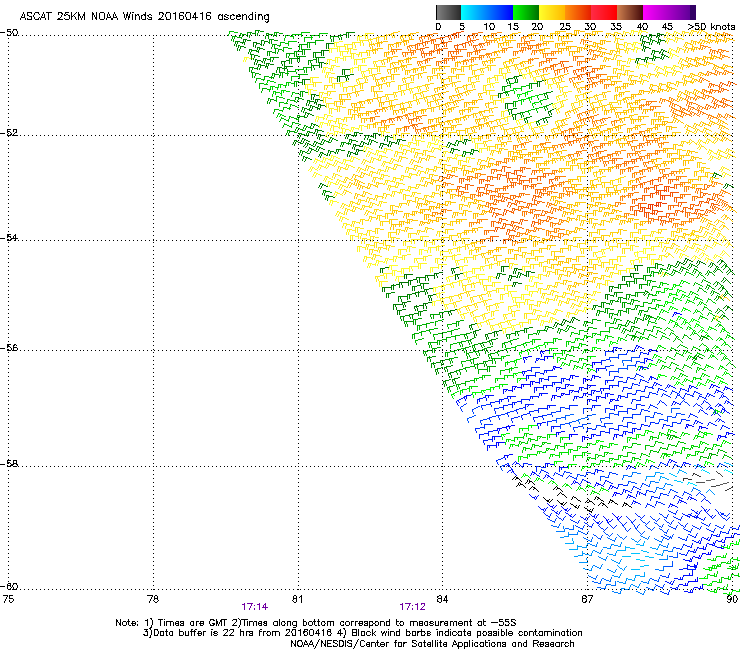
Task: Click the yellow 20-25 knots legend segment
Action: click(552, 12)
